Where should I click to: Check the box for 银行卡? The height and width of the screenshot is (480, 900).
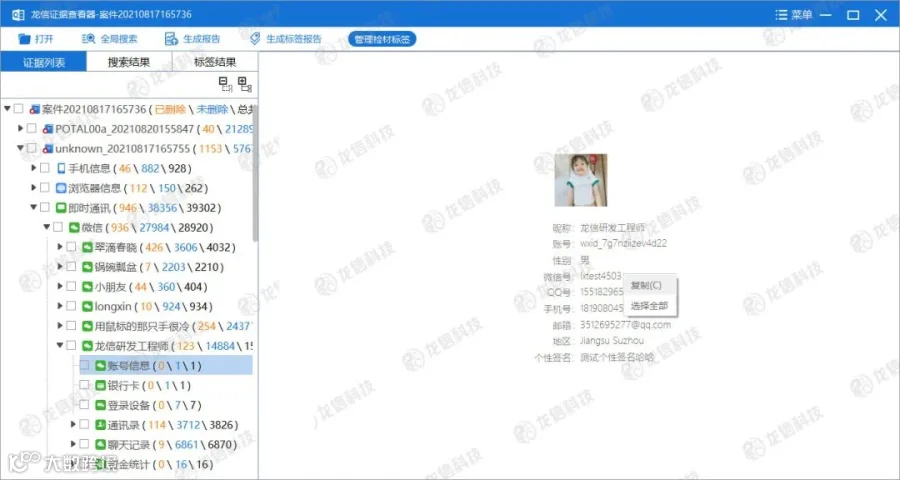(x=84, y=385)
